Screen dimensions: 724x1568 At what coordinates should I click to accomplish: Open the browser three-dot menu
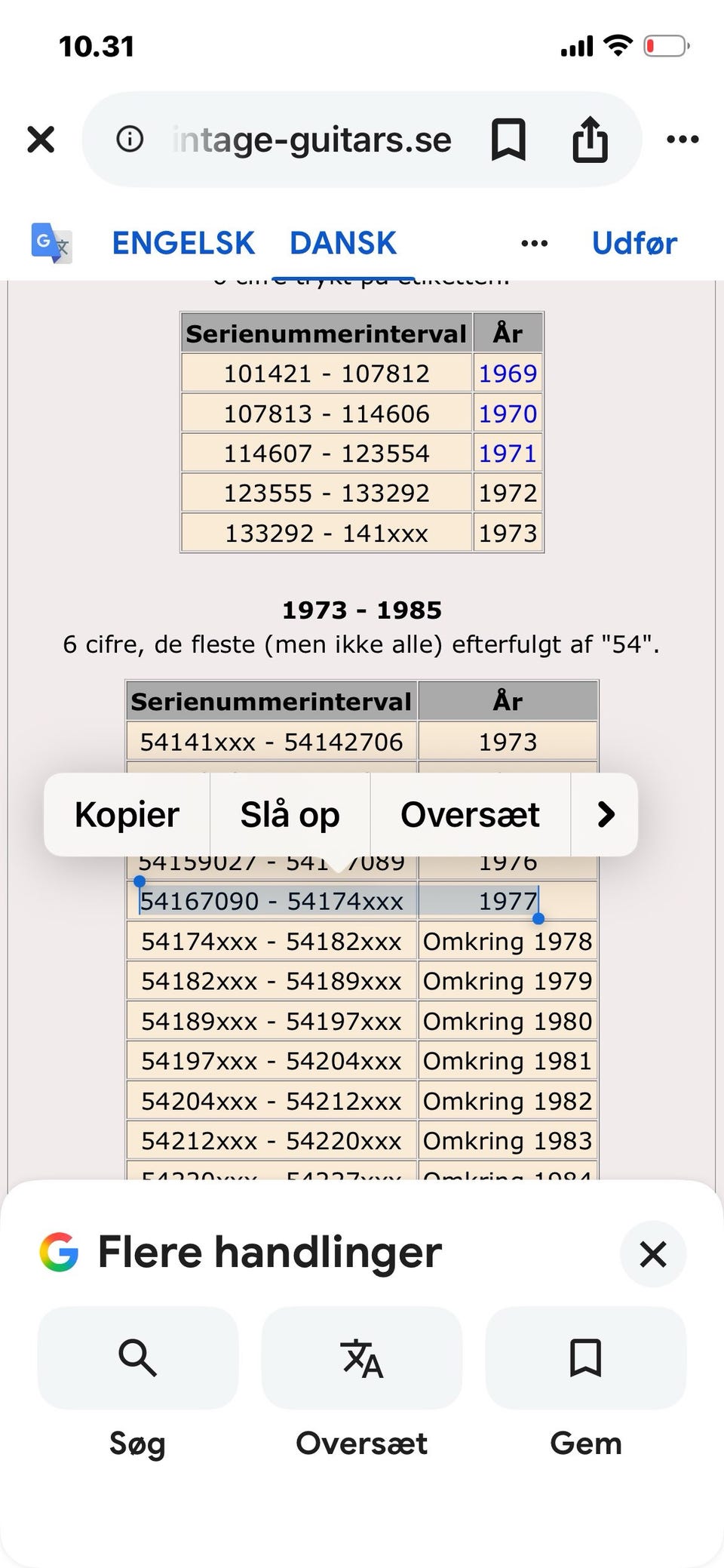coord(683,140)
